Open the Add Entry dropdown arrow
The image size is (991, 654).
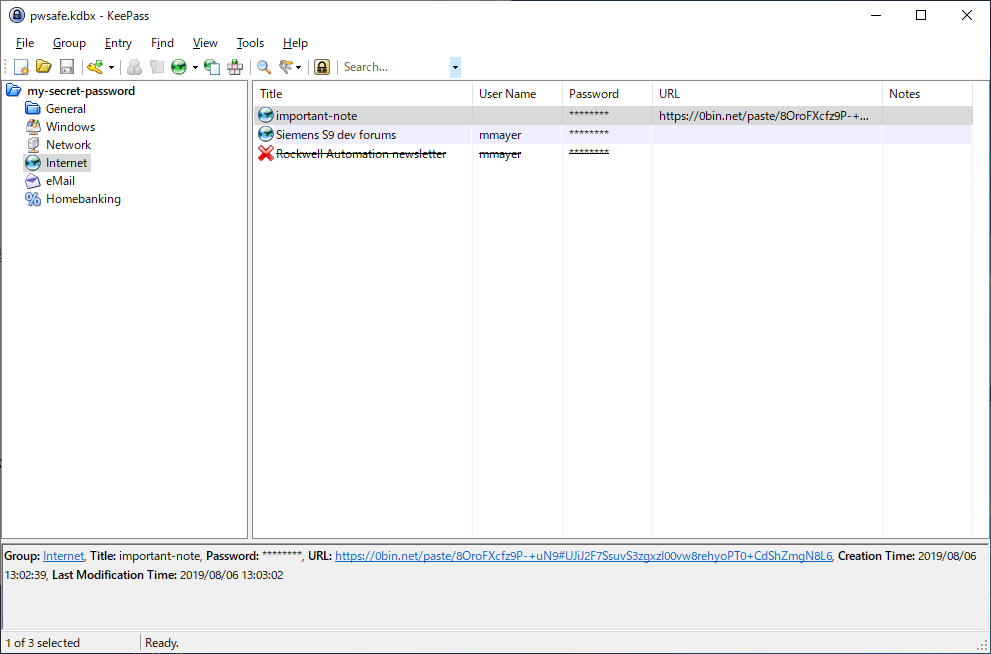coord(111,67)
